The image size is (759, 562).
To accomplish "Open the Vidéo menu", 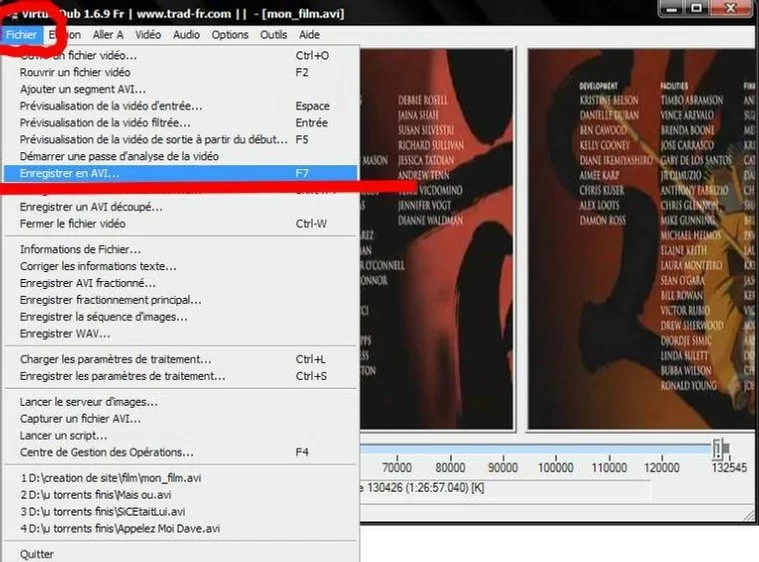I will [148, 35].
